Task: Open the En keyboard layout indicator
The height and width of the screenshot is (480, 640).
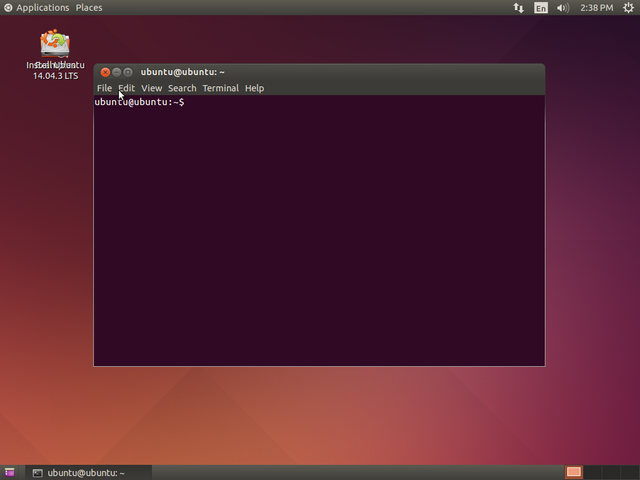Action: point(541,8)
